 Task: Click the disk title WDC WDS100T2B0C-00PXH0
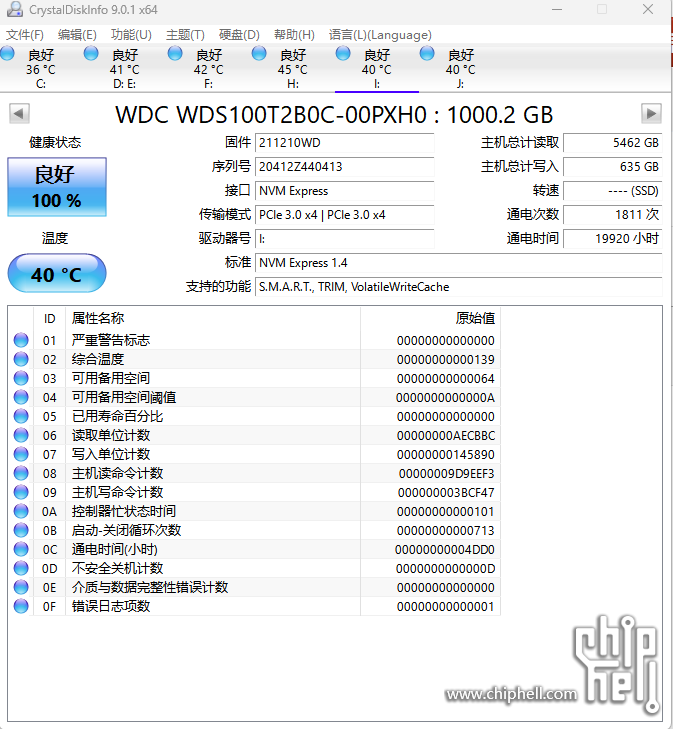tap(271, 114)
